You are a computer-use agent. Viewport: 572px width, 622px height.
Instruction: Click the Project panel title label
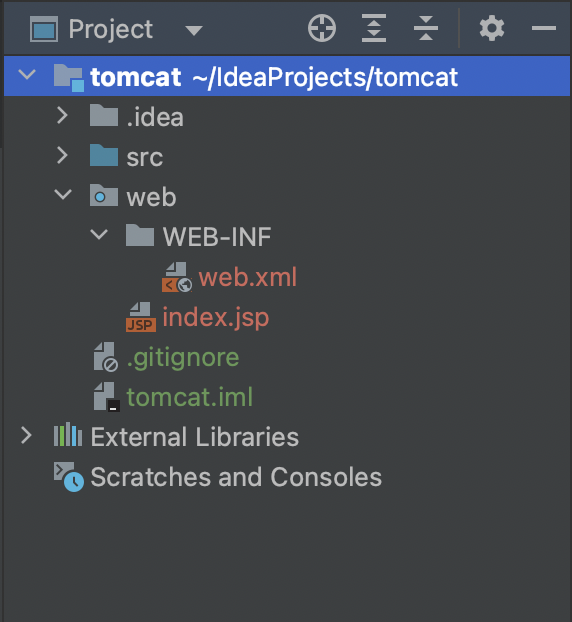(111, 29)
